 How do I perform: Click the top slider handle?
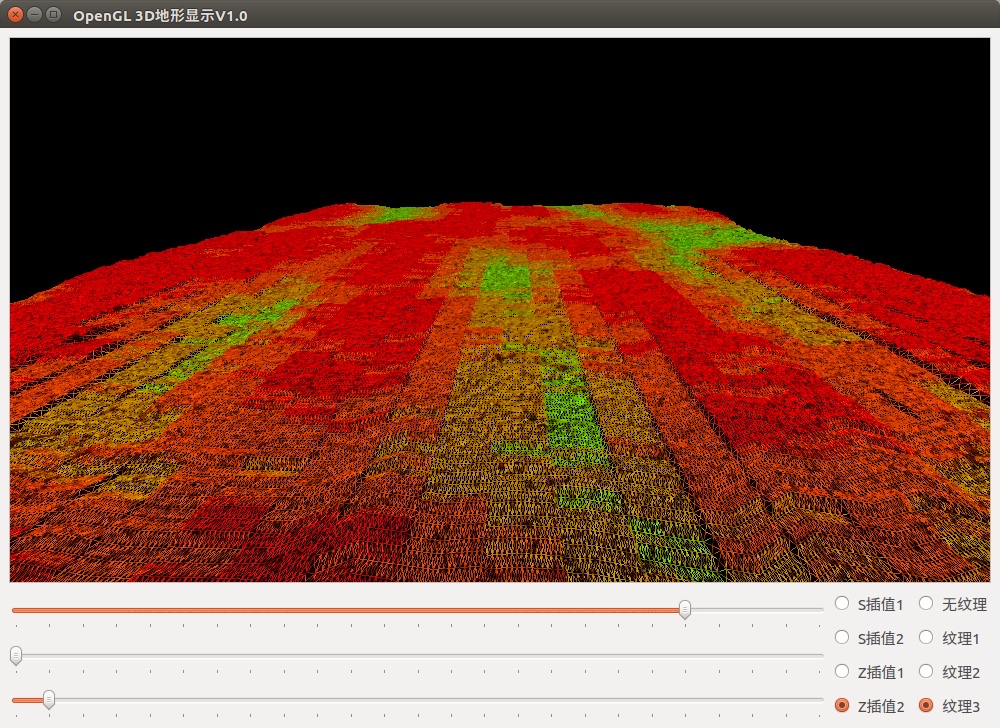(684, 609)
